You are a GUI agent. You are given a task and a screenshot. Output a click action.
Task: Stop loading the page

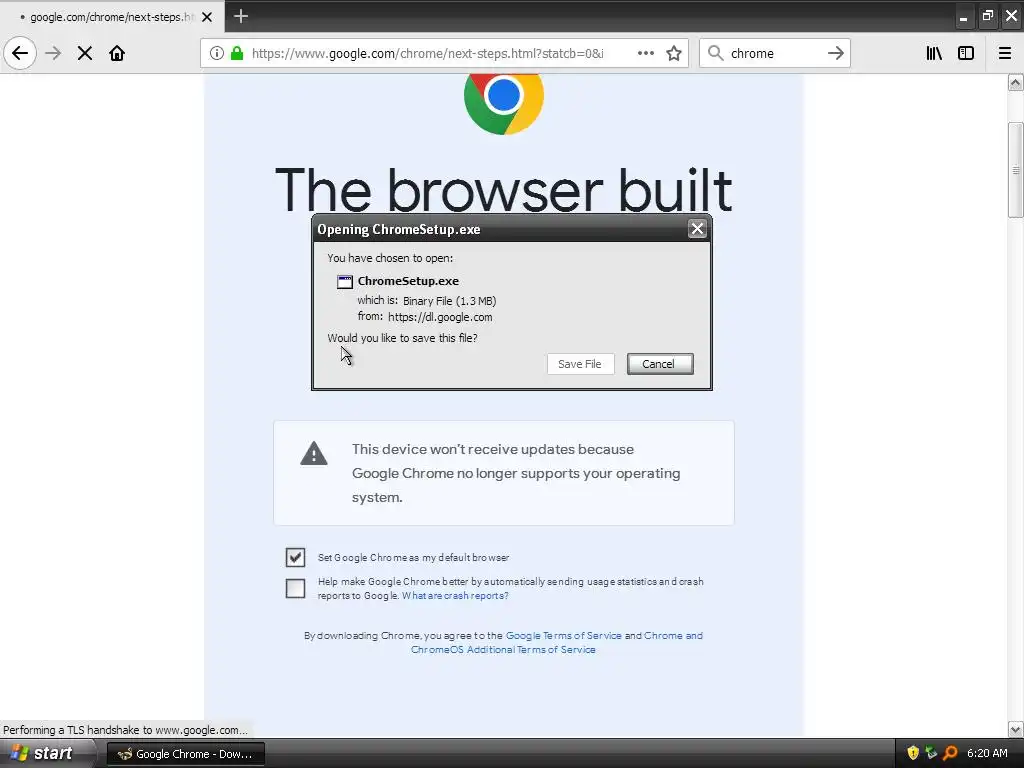tap(85, 53)
